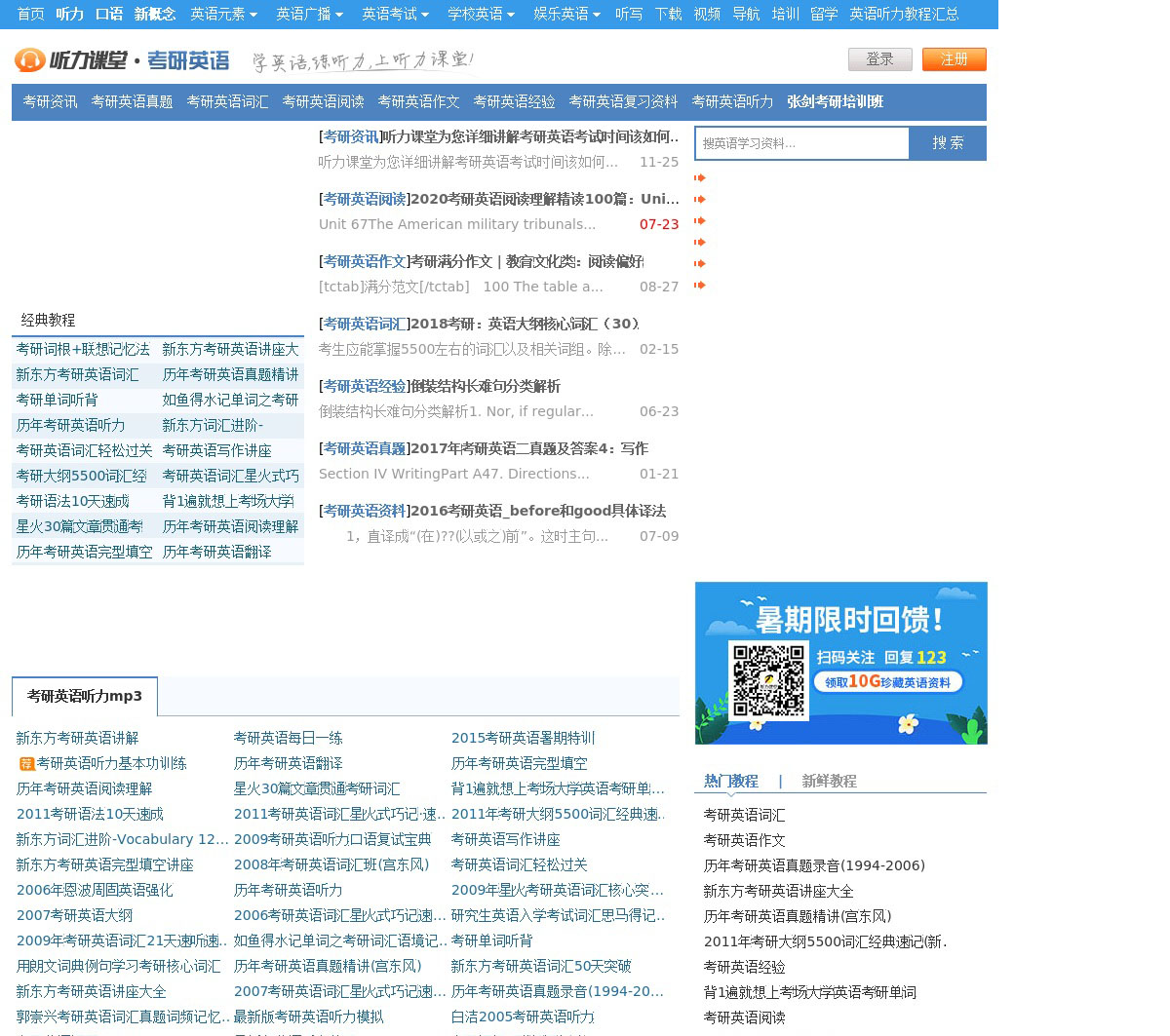Open the 学校英语 dropdown

click(x=481, y=14)
